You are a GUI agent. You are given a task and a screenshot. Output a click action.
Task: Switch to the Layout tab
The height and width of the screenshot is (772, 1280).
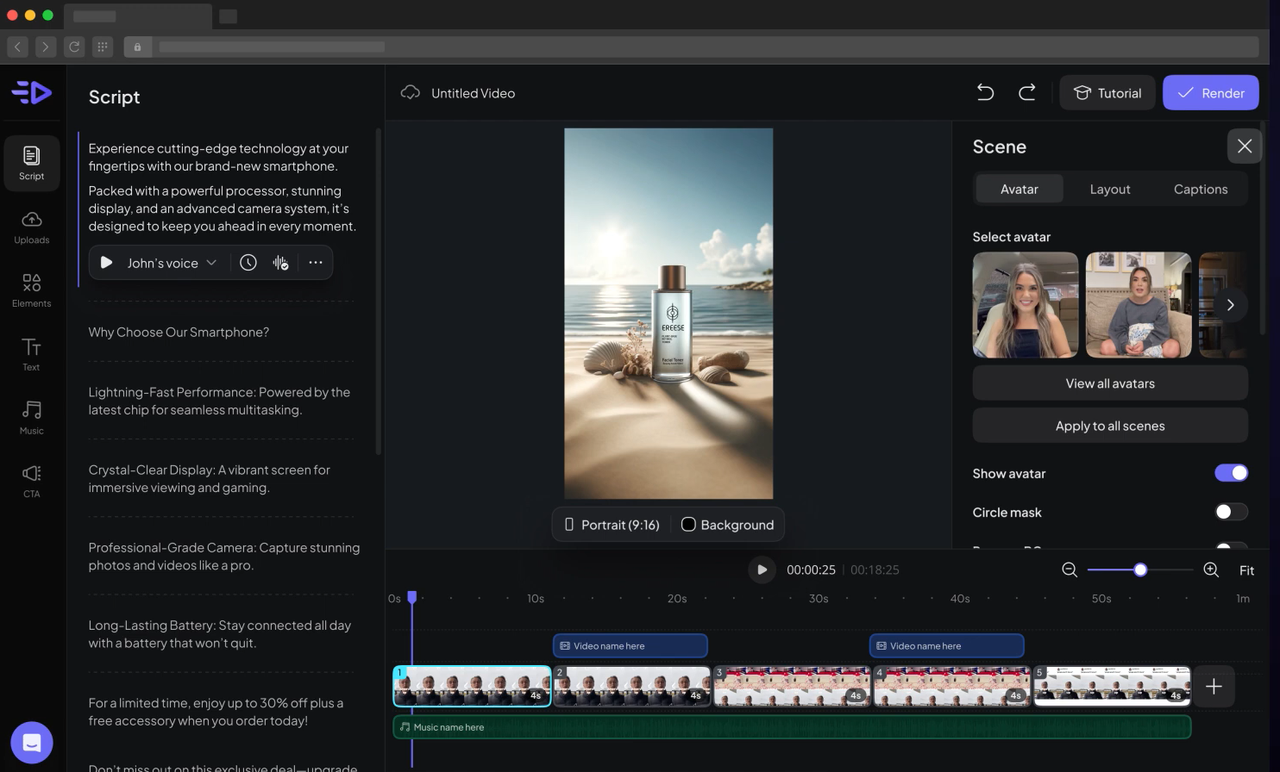(1110, 189)
